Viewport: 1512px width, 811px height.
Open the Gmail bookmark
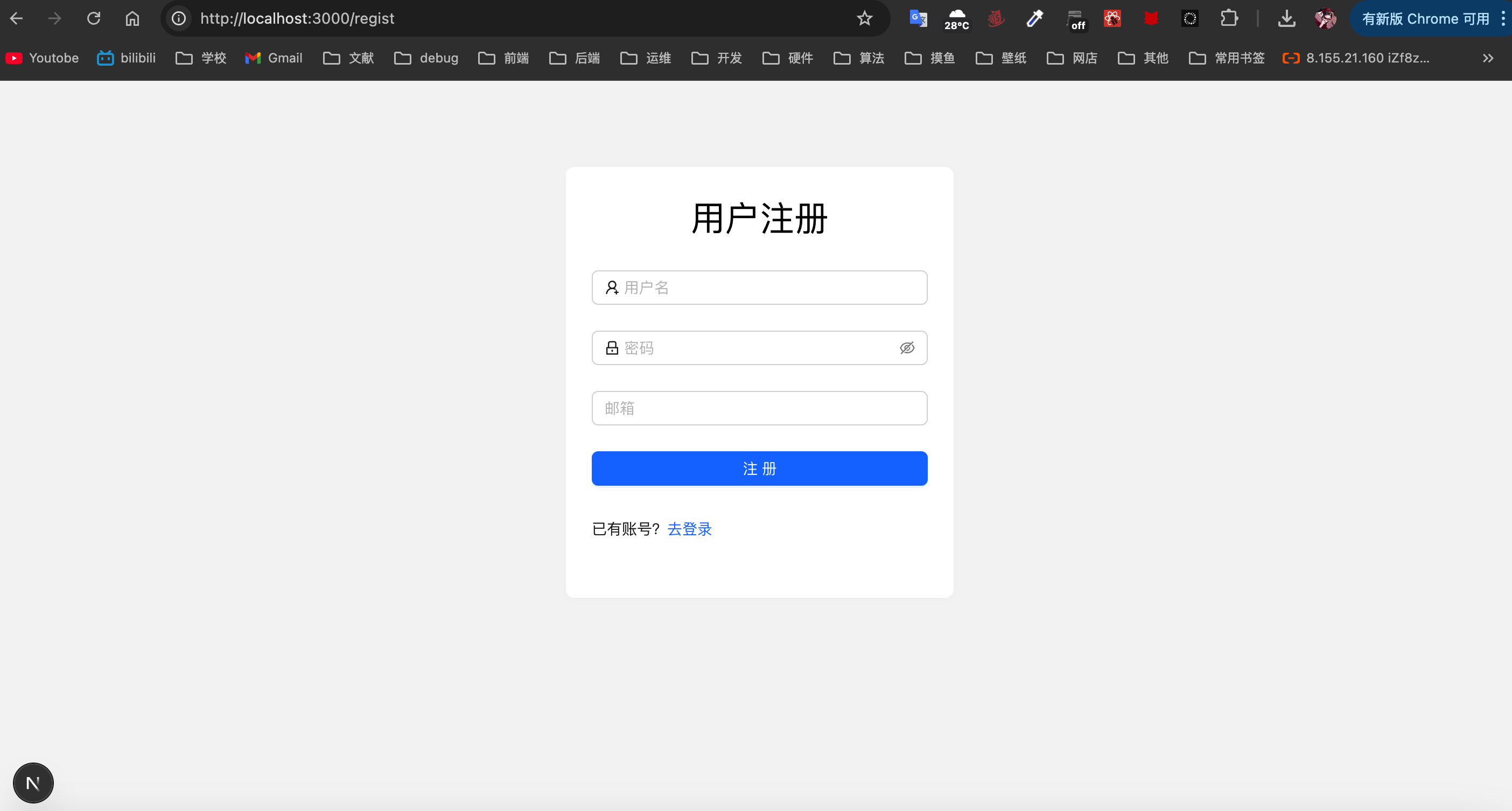coord(274,58)
